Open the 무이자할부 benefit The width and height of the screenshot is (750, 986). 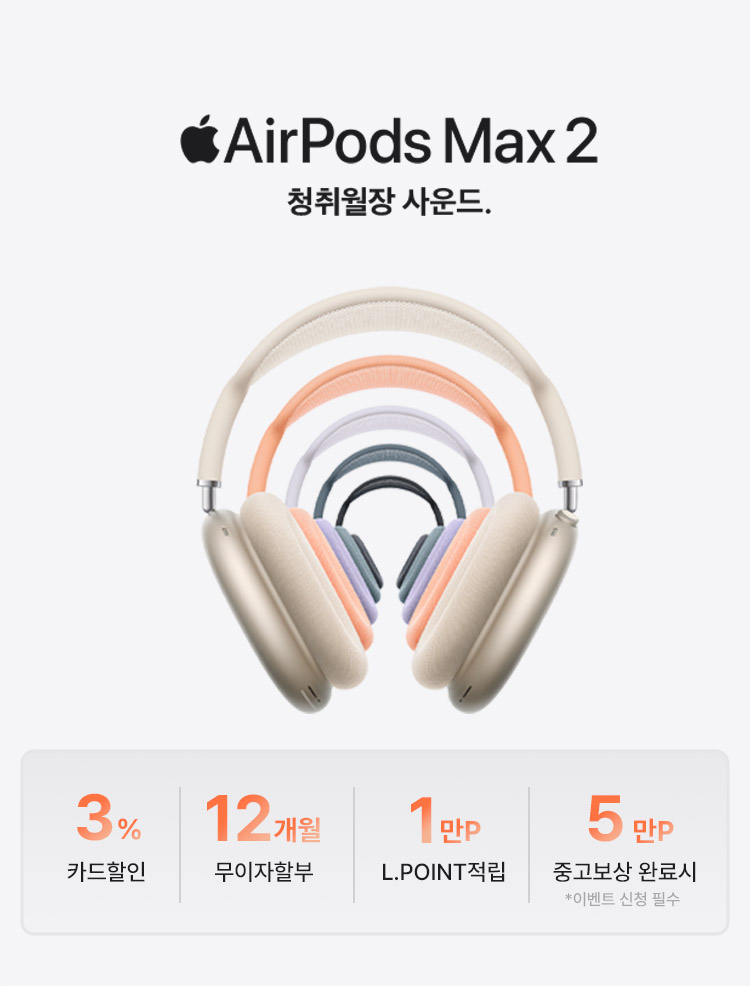point(263,872)
